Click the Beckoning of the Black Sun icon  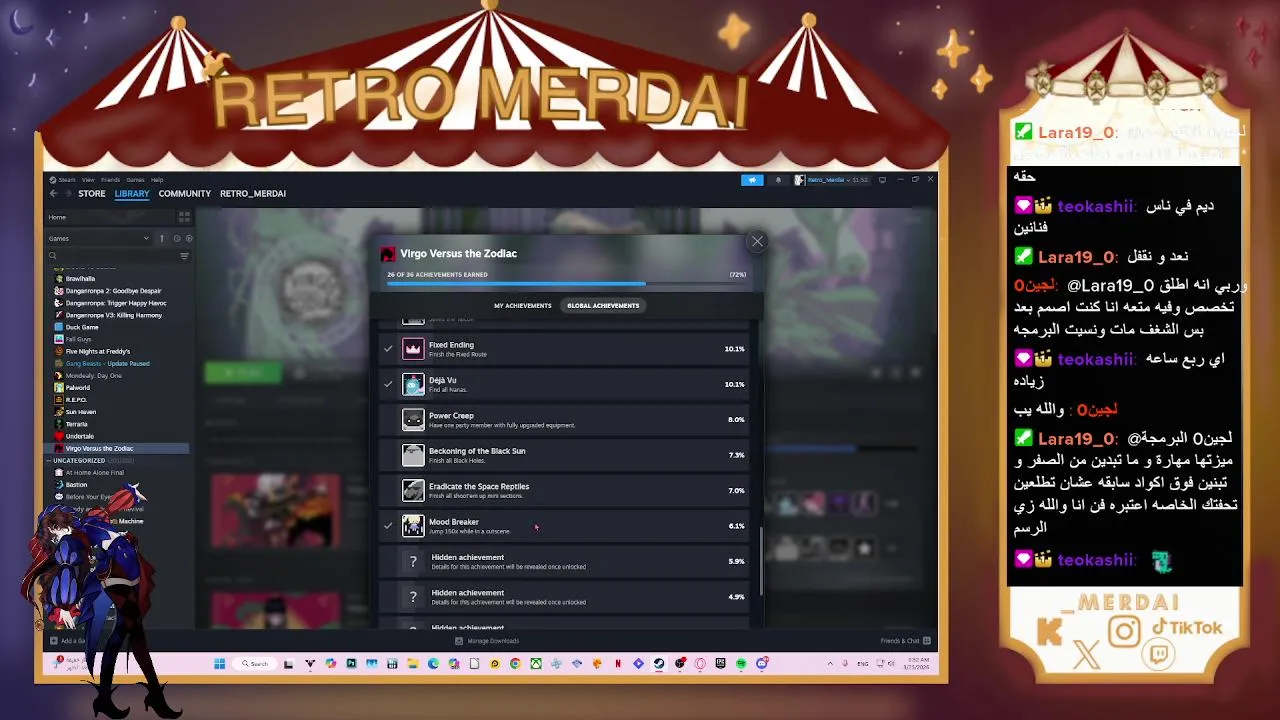[413, 455]
